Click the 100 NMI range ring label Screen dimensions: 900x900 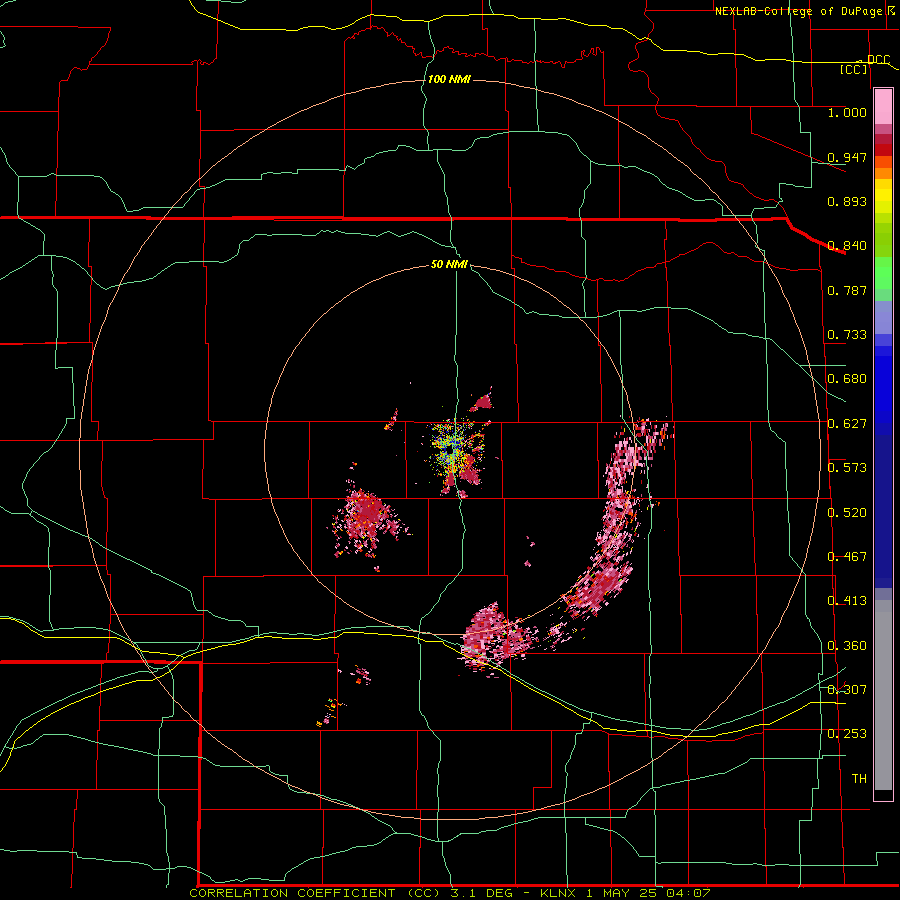click(449, 79)
